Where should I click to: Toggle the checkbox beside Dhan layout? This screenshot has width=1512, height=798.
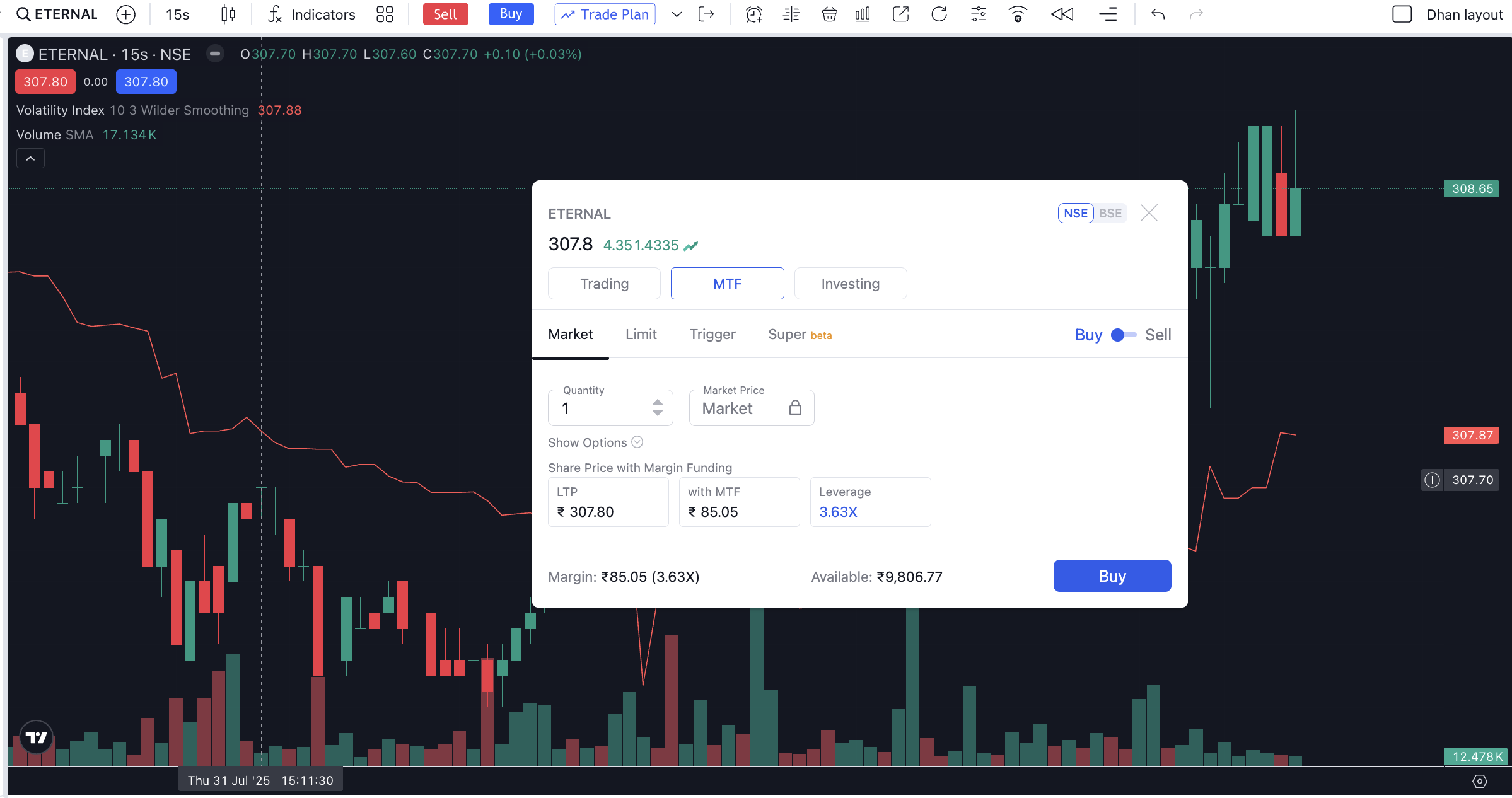pos(1402,14)
